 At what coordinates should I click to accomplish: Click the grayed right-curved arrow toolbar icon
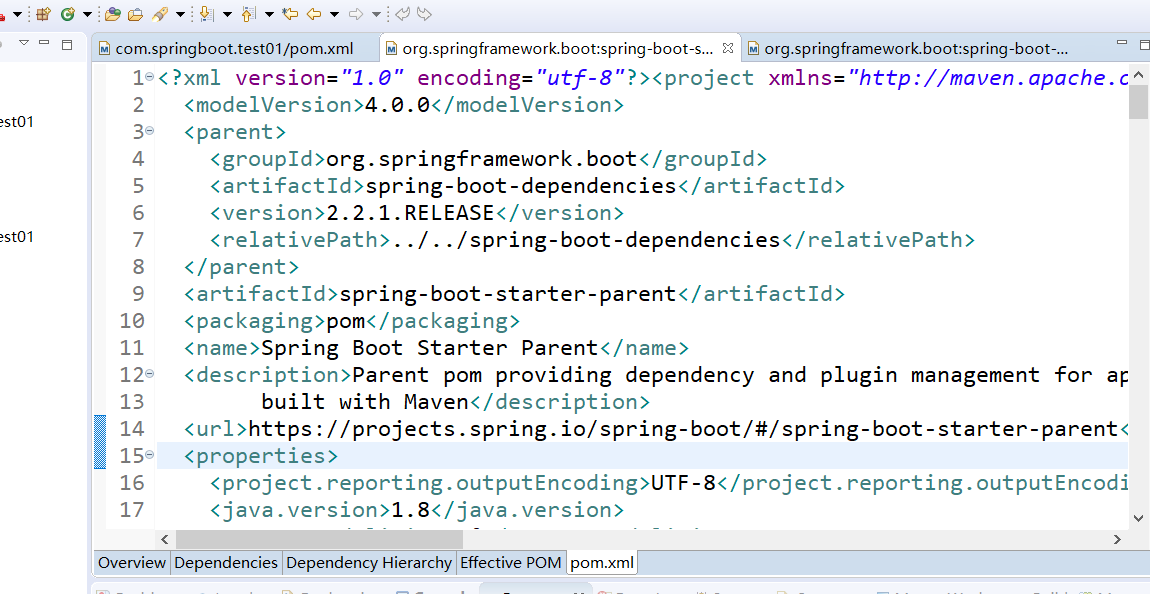click(424, 12)
